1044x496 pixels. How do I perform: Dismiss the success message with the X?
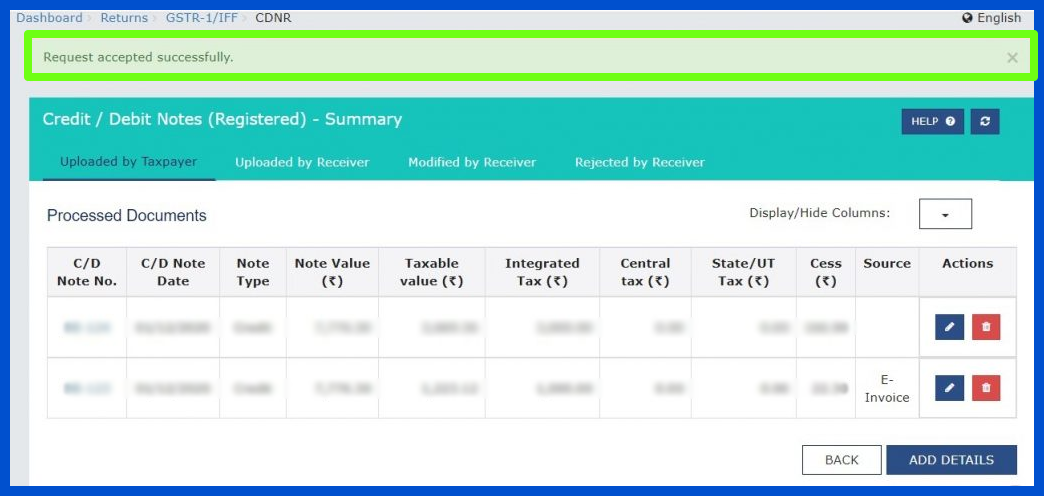tap(1012, 58)
